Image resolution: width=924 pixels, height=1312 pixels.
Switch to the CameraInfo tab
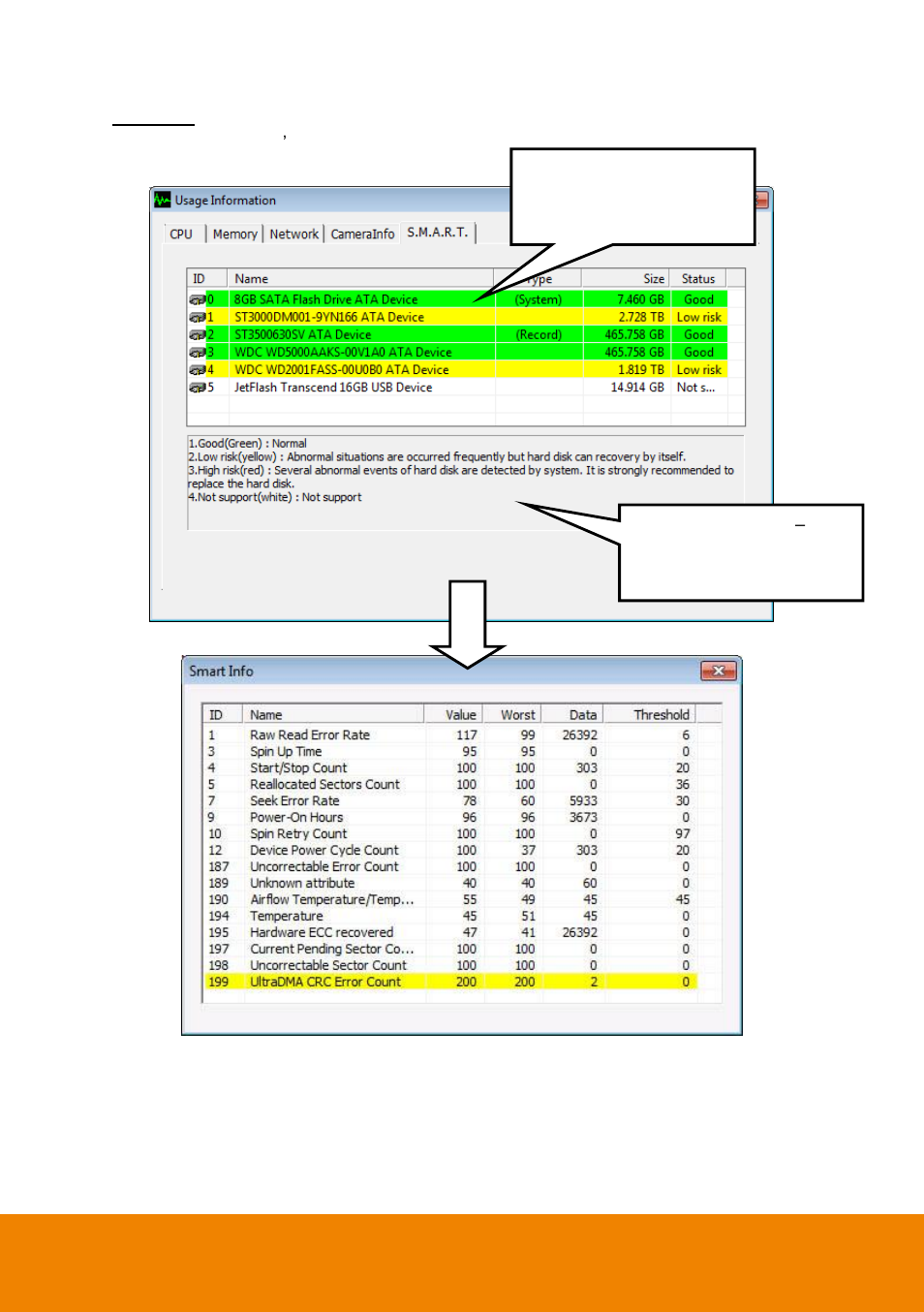pos(362,234)
